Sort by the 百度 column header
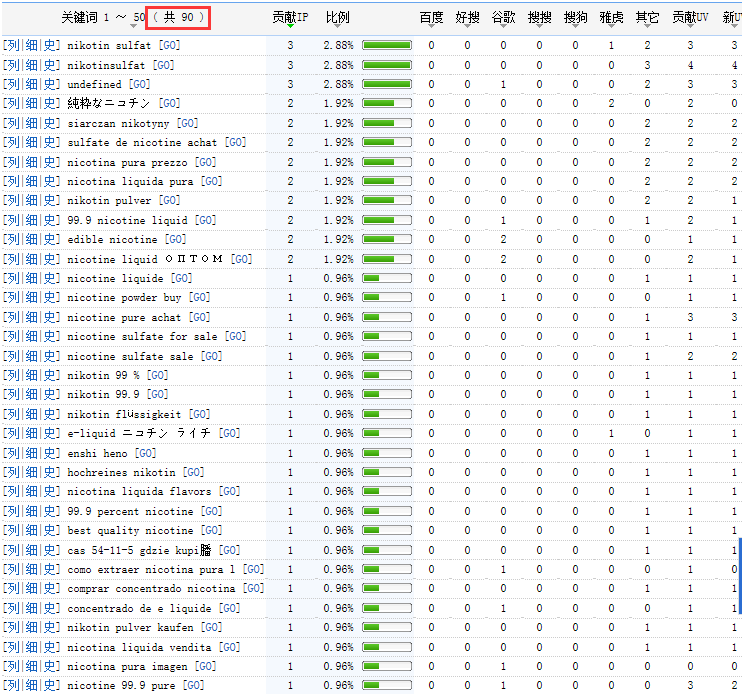 tap(431, 18)
